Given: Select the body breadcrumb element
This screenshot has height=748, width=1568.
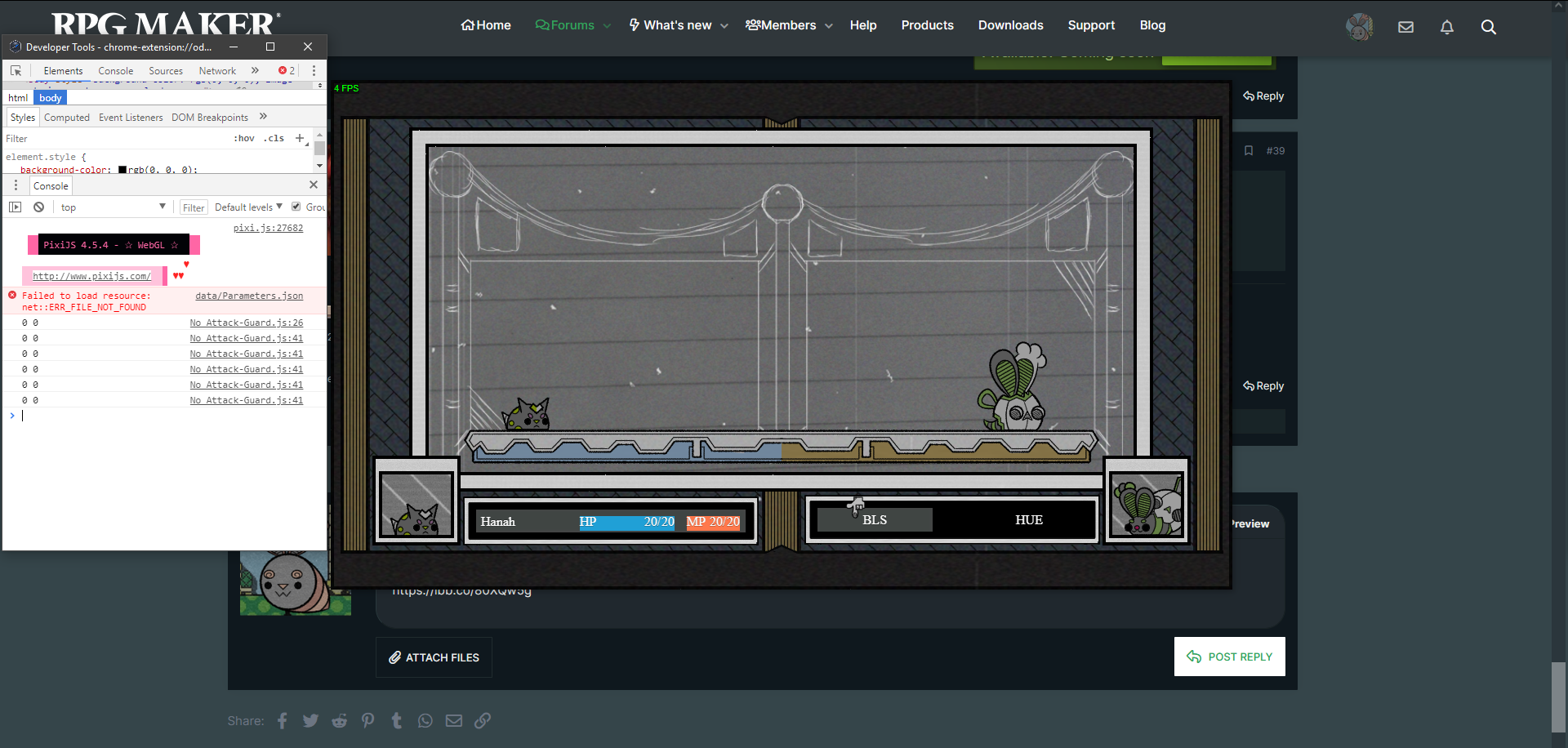Looking at the screenshot, I should pyautogui.click(x=51, y=98).
